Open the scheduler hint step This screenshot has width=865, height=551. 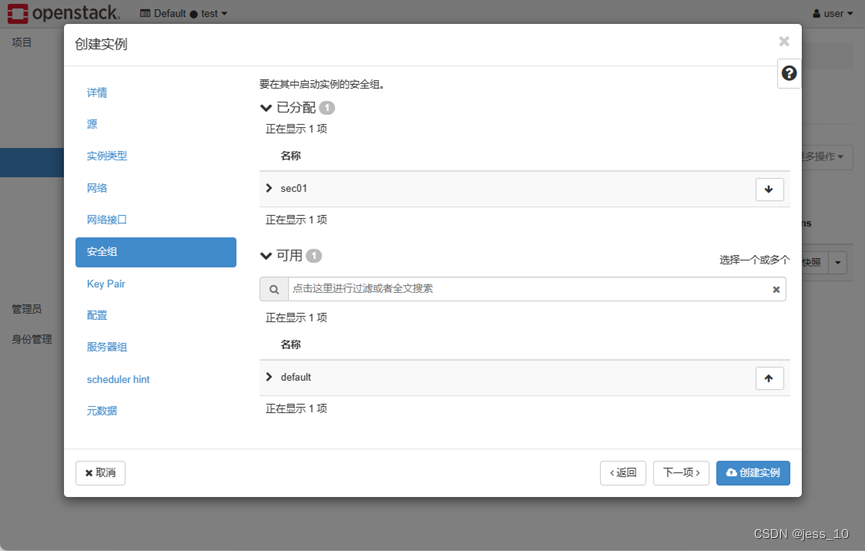pyautogui.click(x=118, y=379)
